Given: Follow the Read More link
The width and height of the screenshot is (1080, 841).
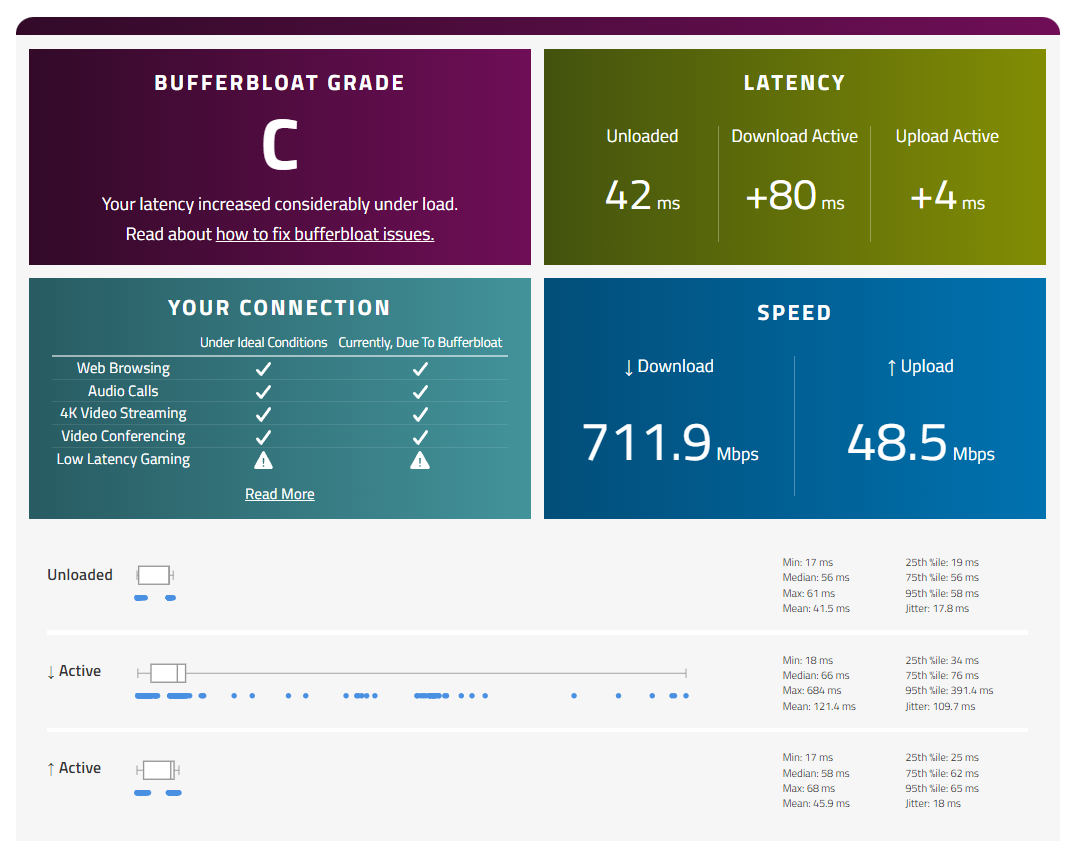Looking at the screenshot, I should [x=280, y=494].
